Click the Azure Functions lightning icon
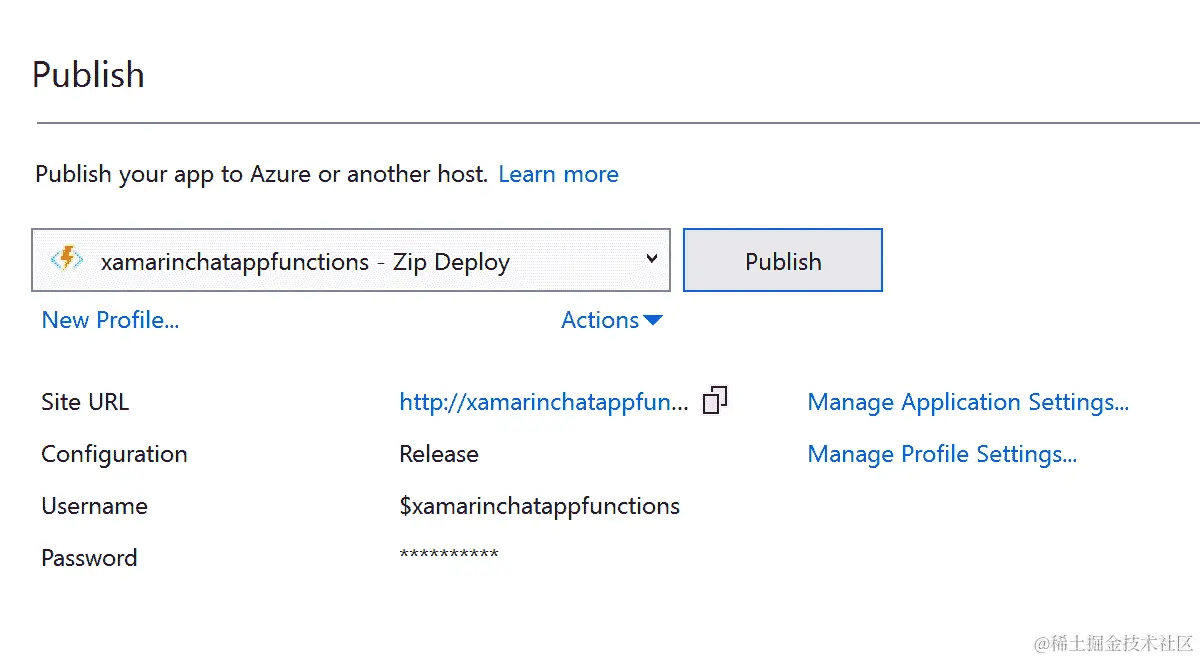 67,260
